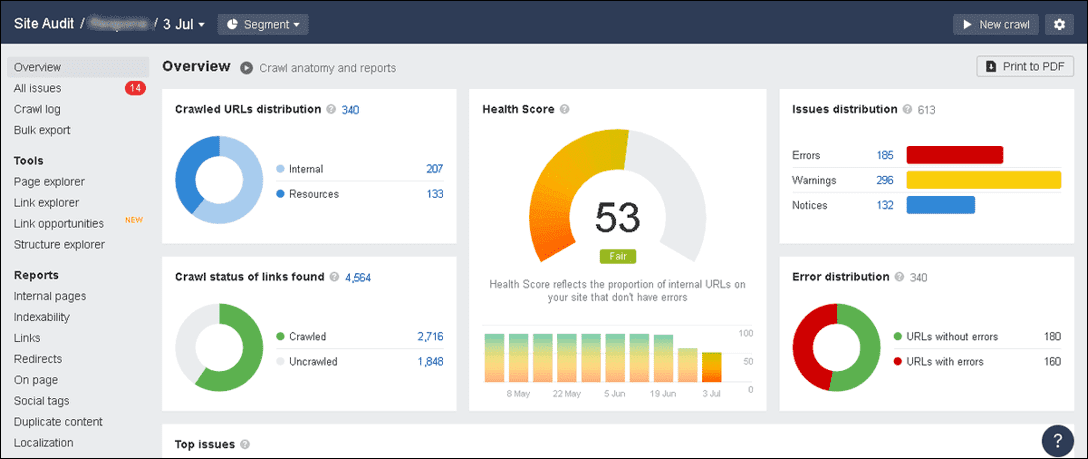
Task: Open Indexability report
Action: click(x=42, y=317)
